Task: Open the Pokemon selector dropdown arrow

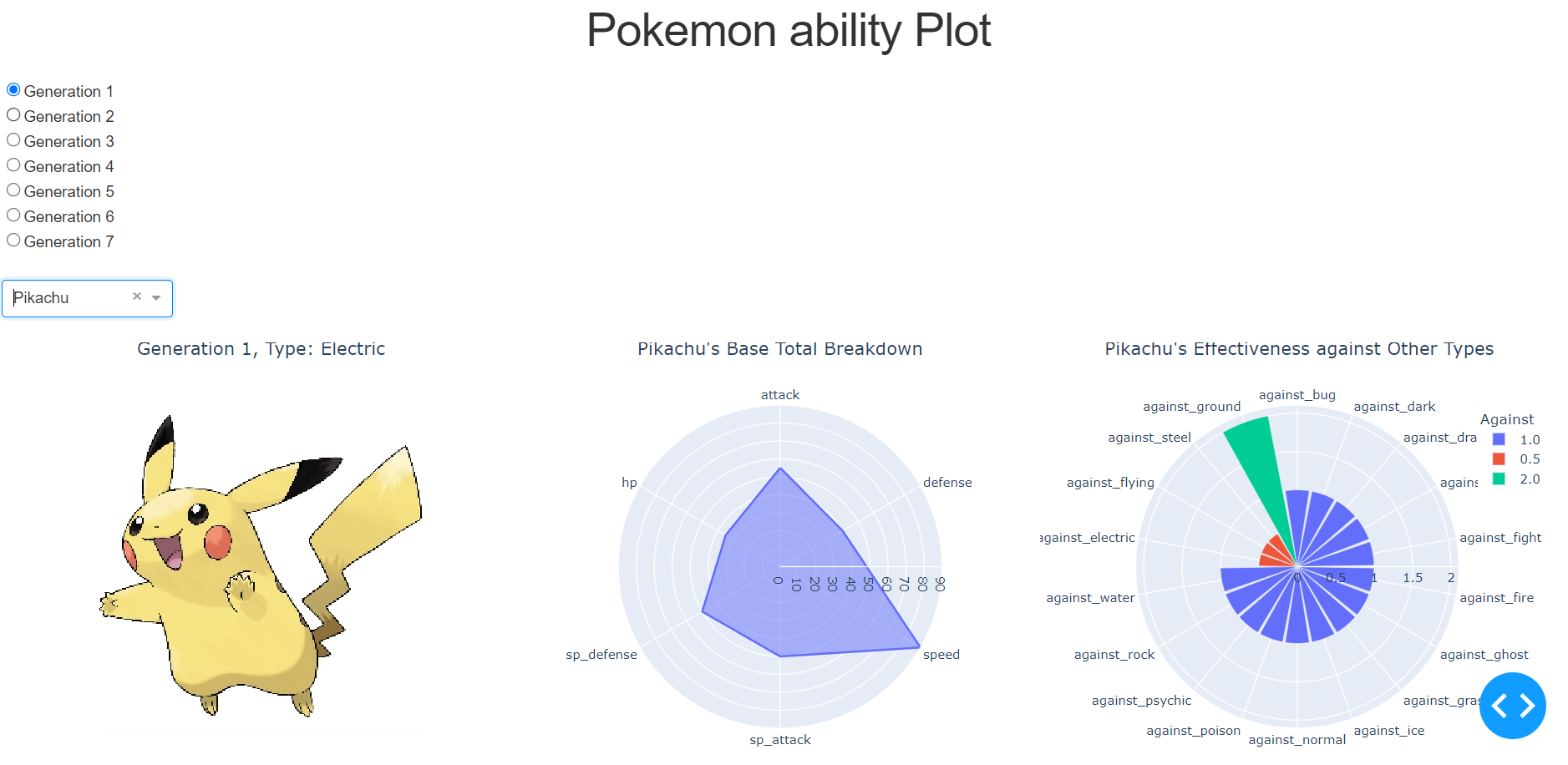Action: pyautogui.click(x=156, y=298)
